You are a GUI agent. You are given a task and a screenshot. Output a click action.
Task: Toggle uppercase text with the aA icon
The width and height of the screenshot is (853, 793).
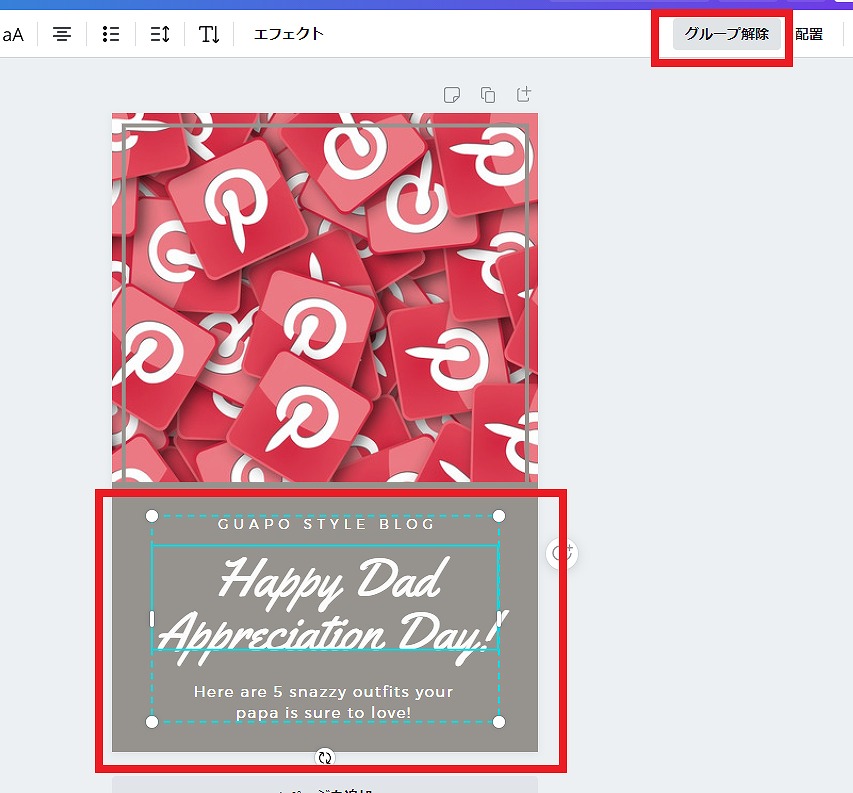tap(13, 35)
